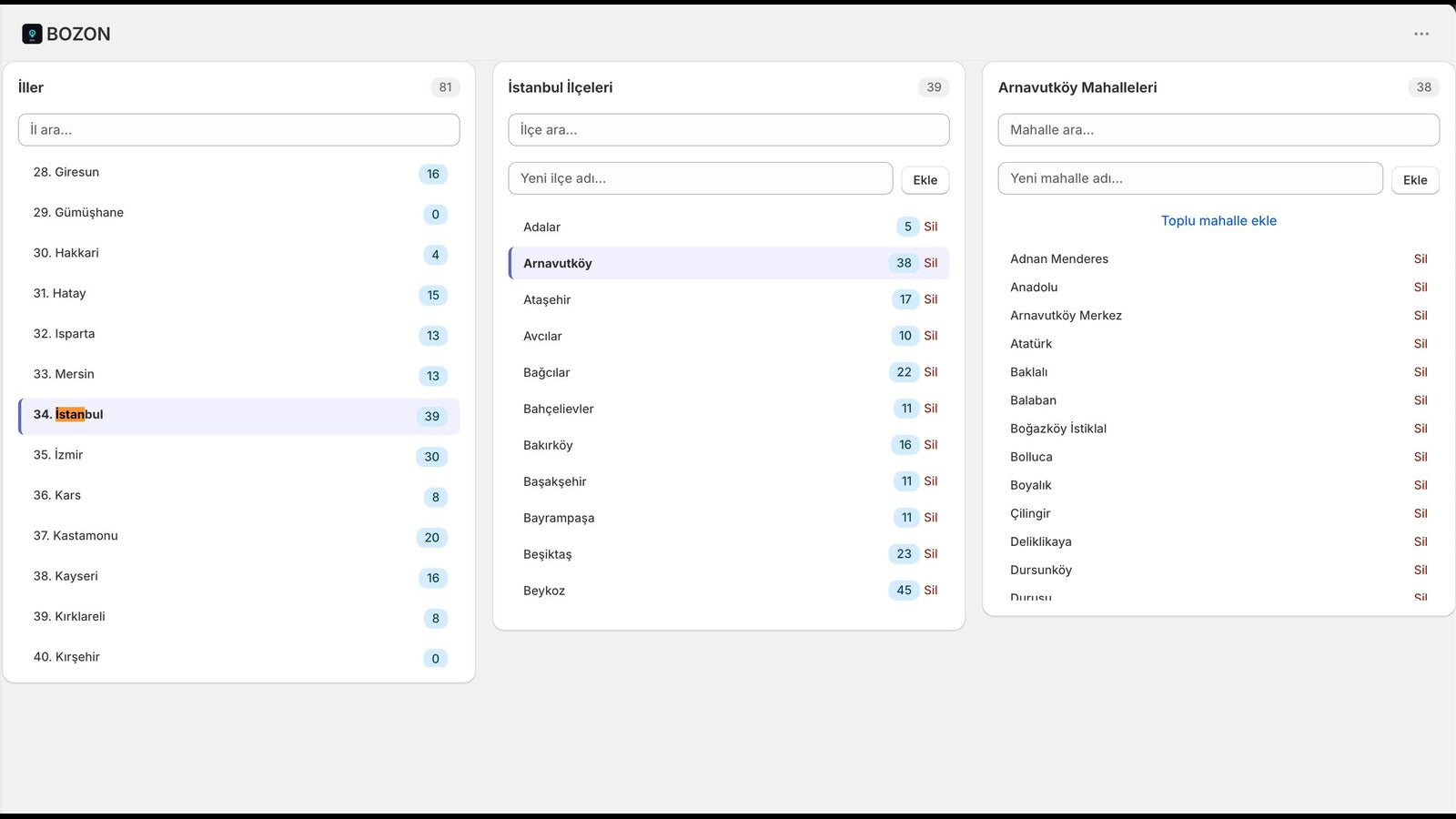Click the 45 count badge for Beykoz
This screenshot has width=1456, height=819.
[904, 591]
